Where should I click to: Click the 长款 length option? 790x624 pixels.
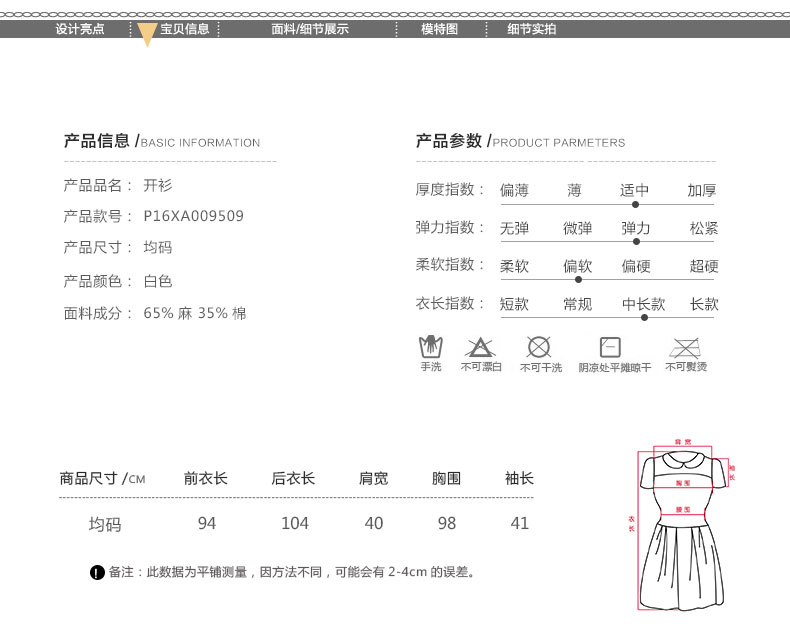[704, 304]
